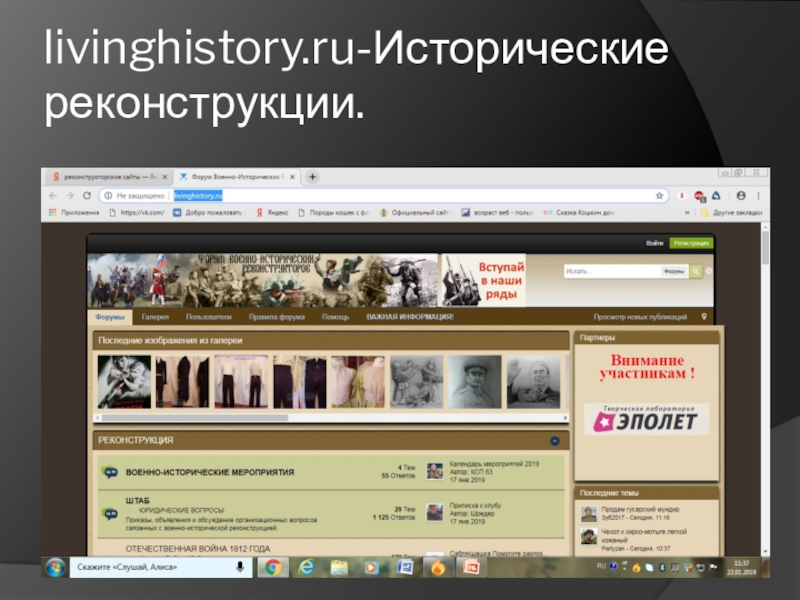Open a new browser tab with plus button
This screenshot has width=800, height=600.
tap(312, 177)
